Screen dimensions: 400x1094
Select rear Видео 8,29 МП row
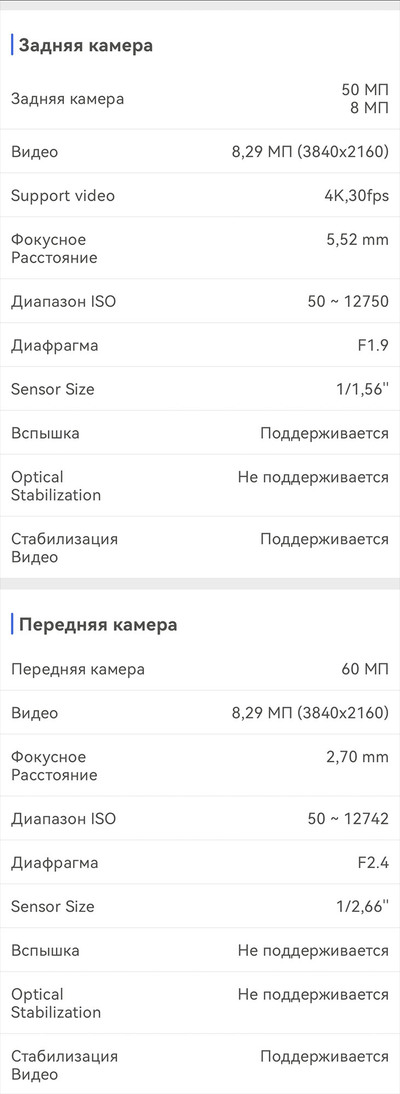pos(200,151)
